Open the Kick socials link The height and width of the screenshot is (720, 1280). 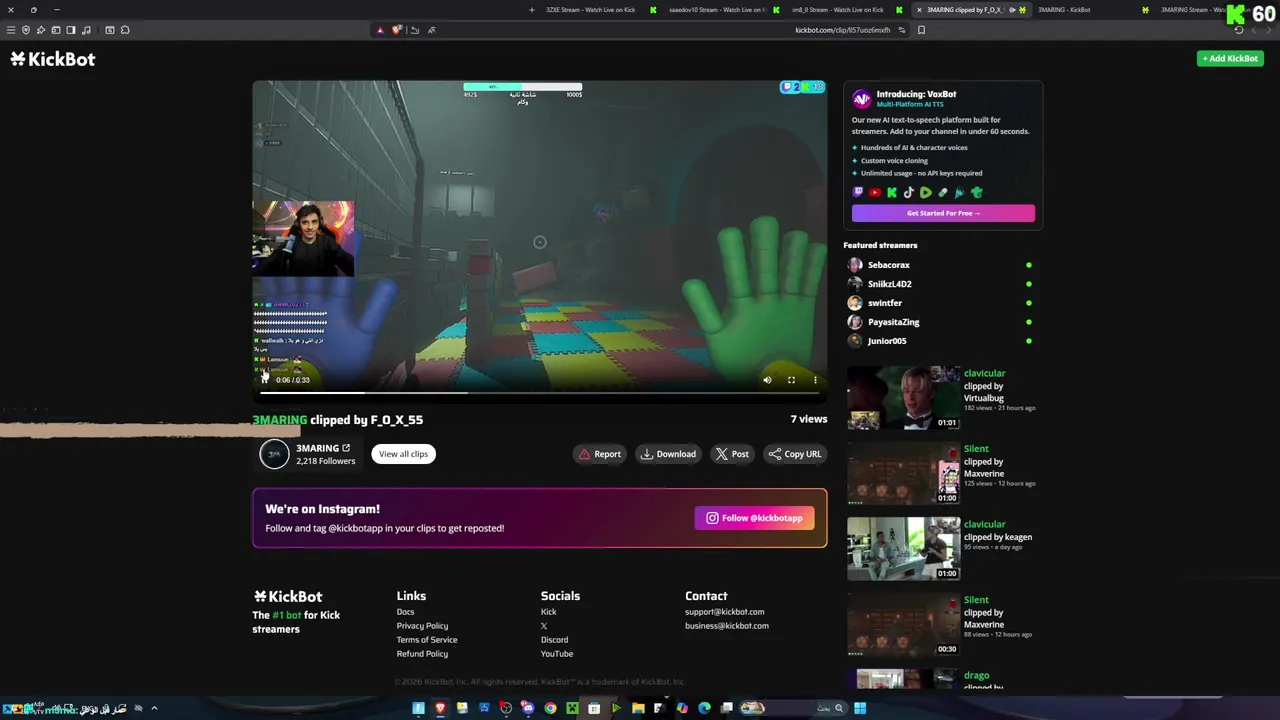coord(548,612)
